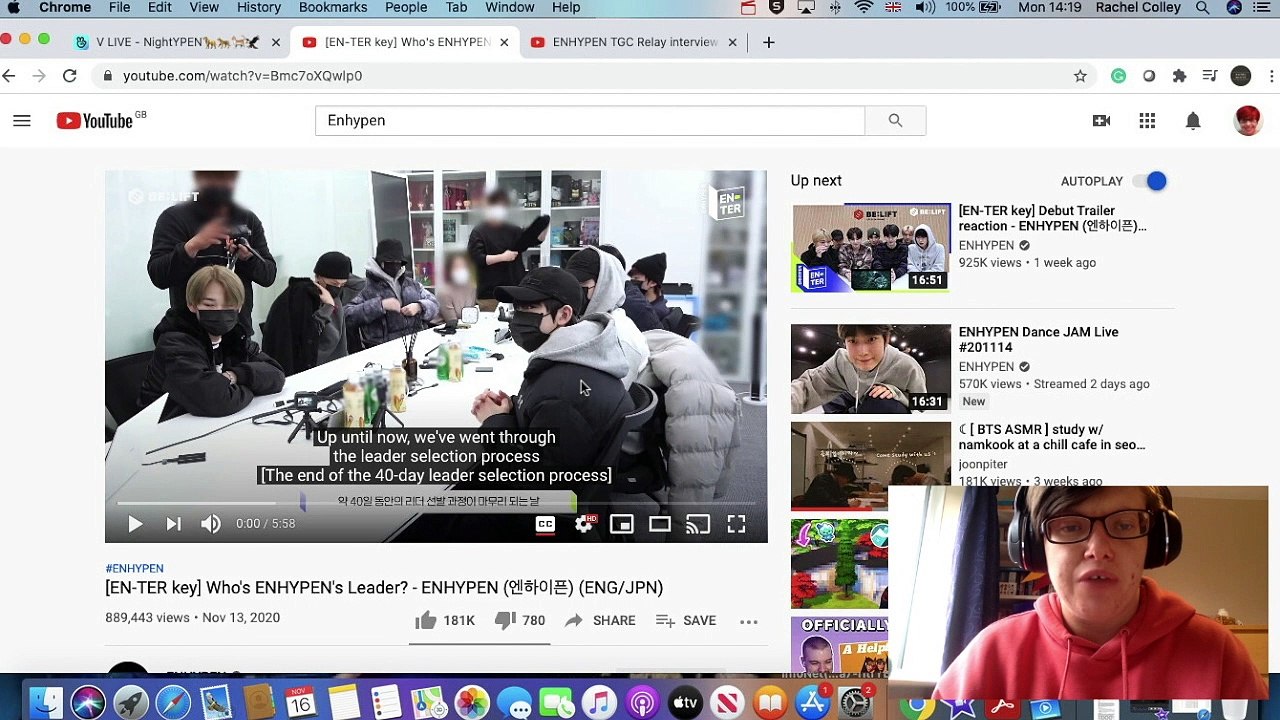Open the create video camera icon
Image resolution: width=1280 pixels, height=720 pixels.
coord(1101,121)
